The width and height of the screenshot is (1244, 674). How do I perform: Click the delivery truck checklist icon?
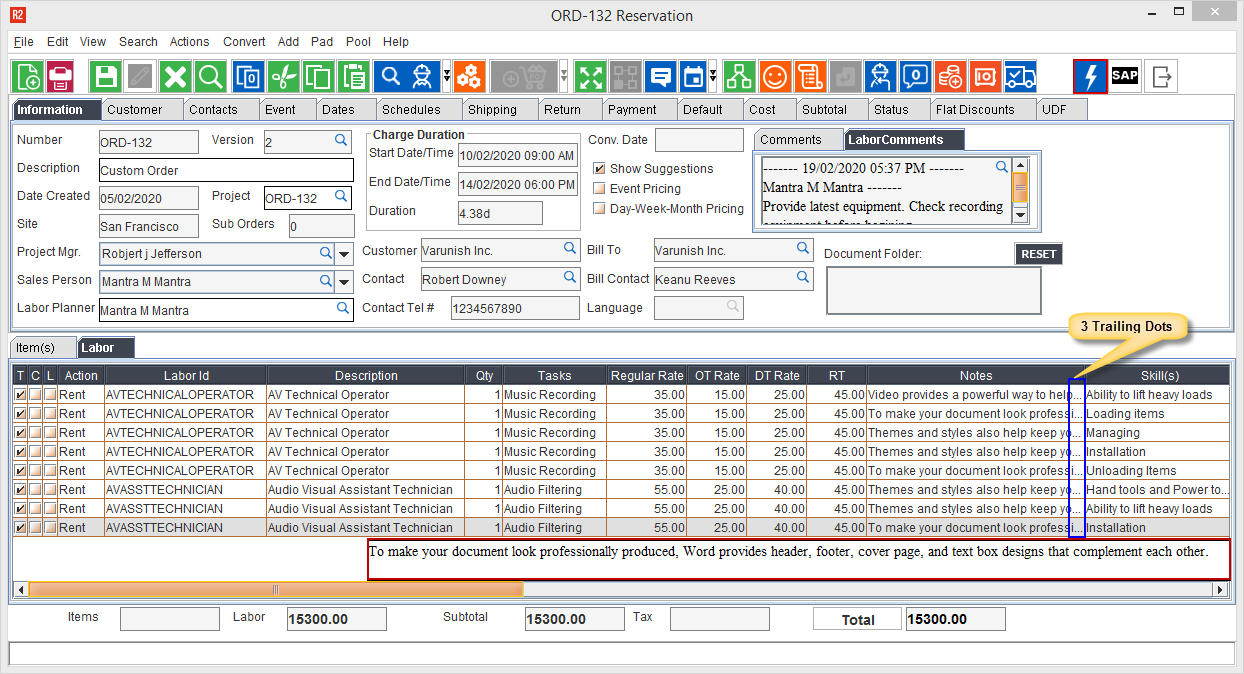pos(1020,77)
